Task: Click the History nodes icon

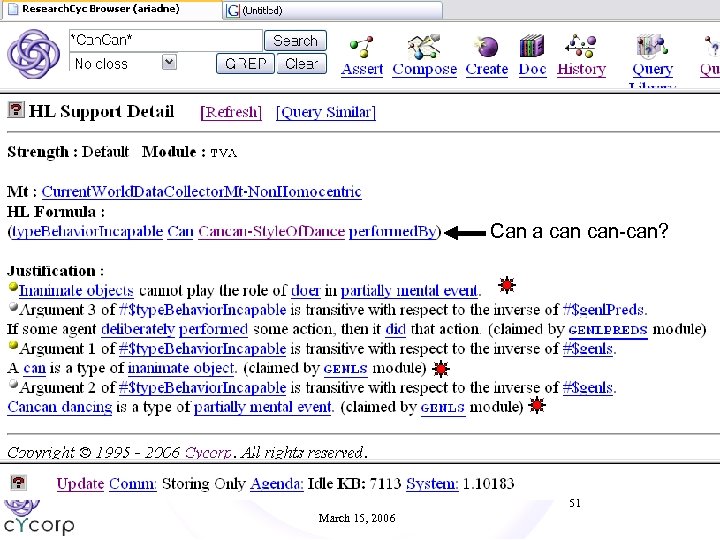Action: point(581,46)
